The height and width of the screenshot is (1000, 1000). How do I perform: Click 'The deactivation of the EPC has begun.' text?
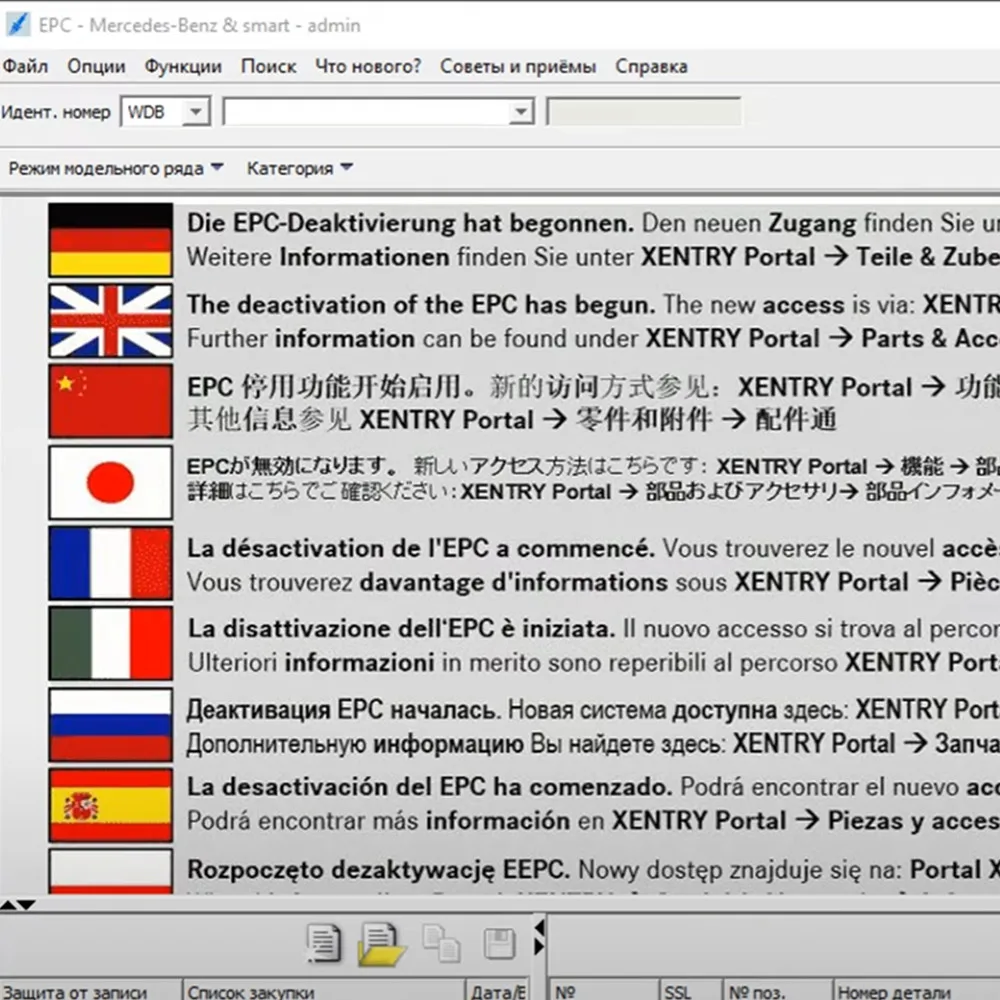[x=421, y=305]
